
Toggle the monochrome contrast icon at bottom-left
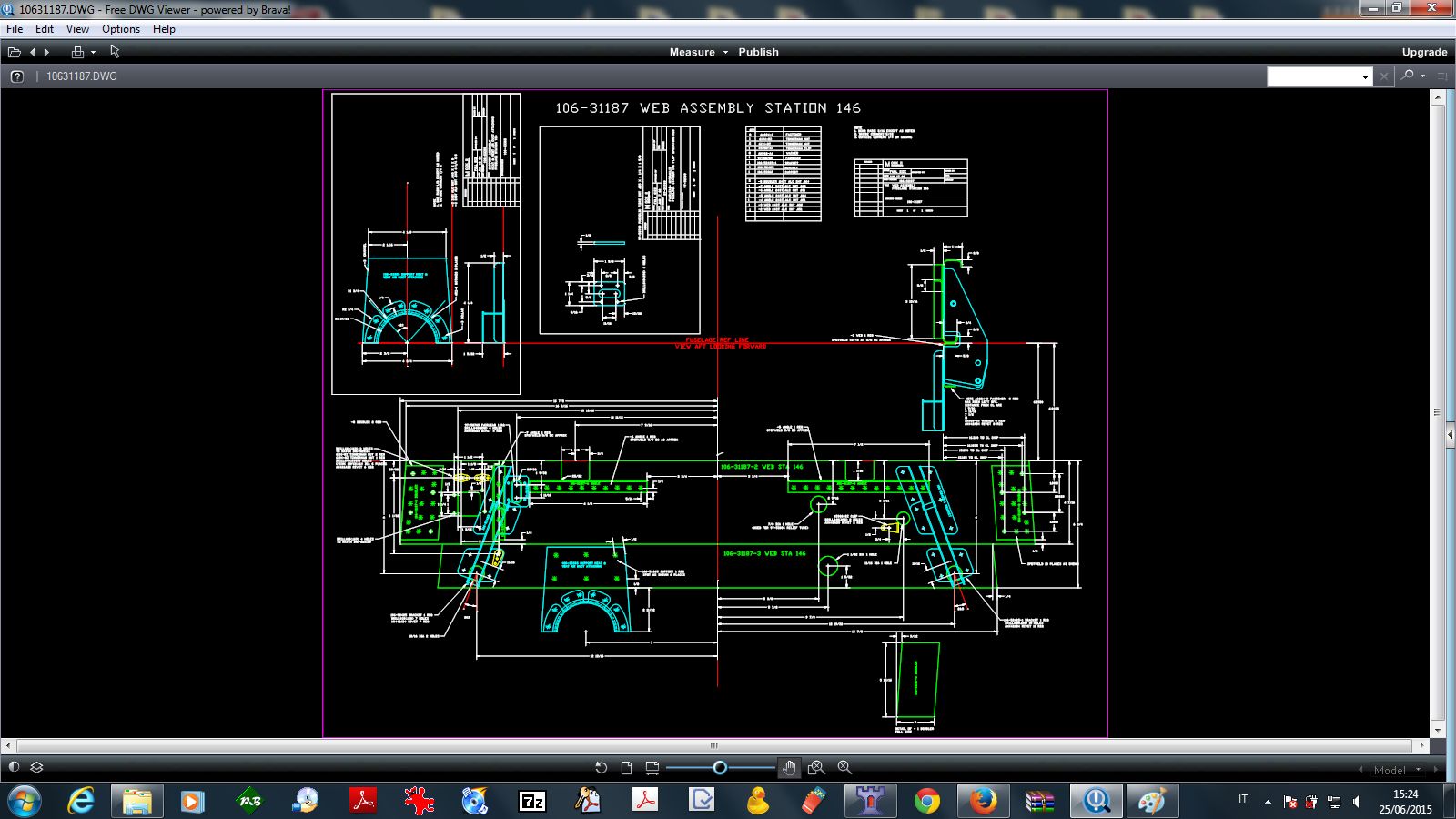(14, 767)
